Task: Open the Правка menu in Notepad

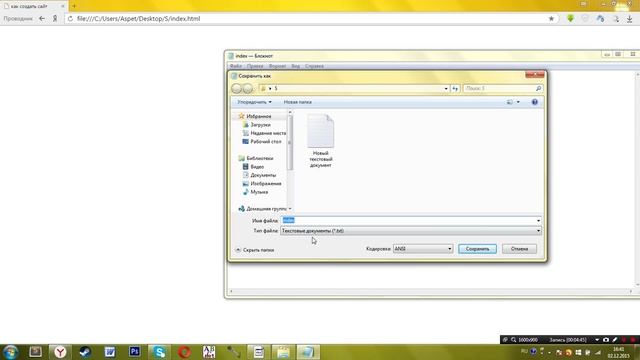Action: click(255, 66)
